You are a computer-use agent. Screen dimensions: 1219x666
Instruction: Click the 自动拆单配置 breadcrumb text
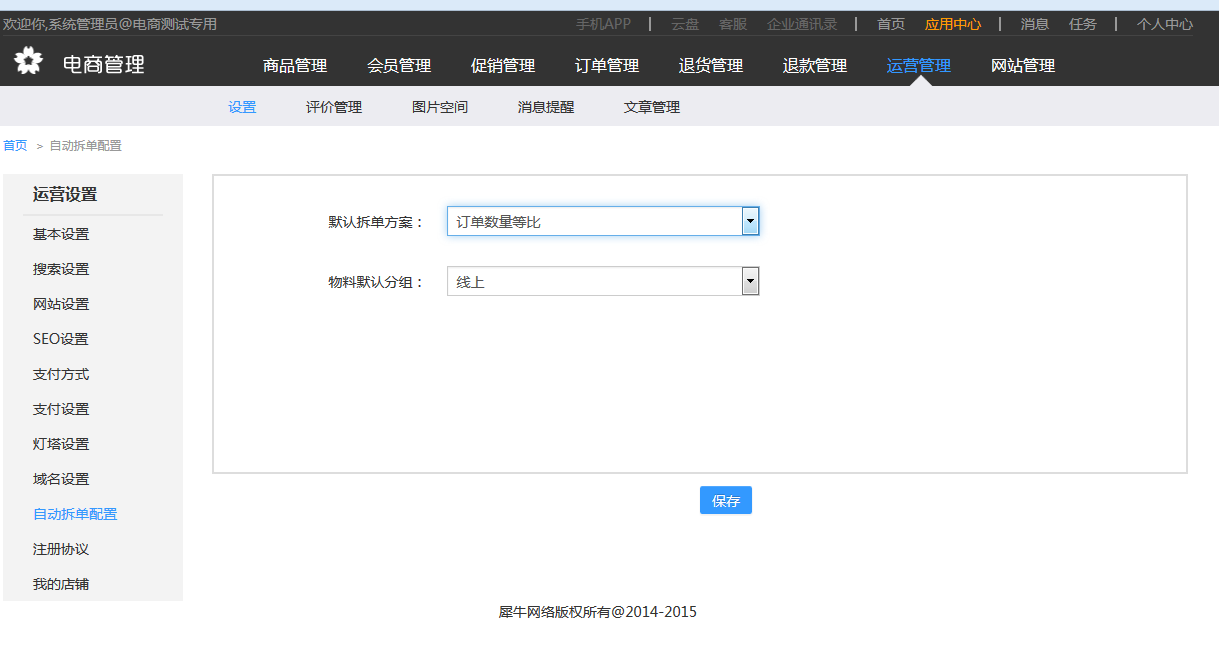tap(86, 146)
